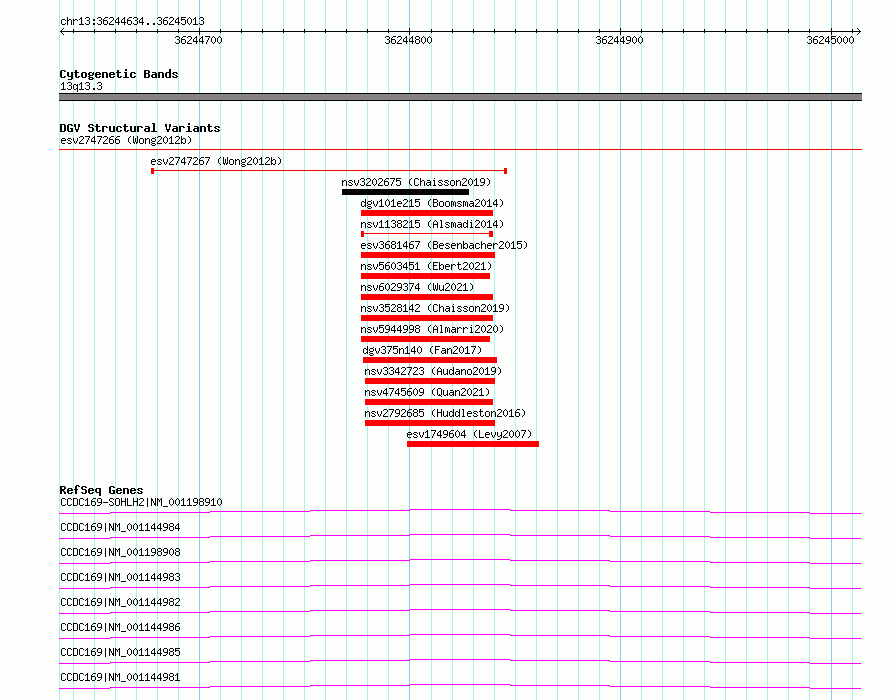Click red bar under esv1749604 (Levy2007)
The width and height of the screenshot is (890, 700).
click(x=473, y=445)
